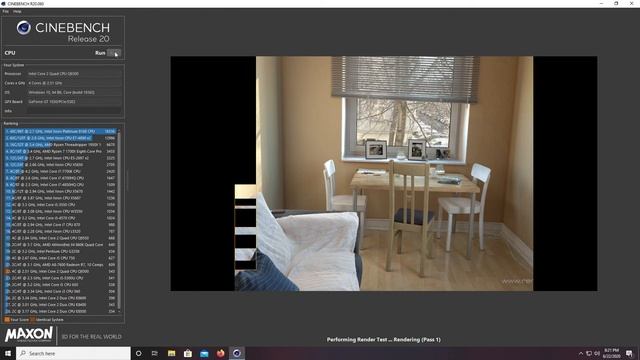The width and height of the screenshot is (640, 360).
Task: Open the Windows Start menu
Action: coord(8,353)
